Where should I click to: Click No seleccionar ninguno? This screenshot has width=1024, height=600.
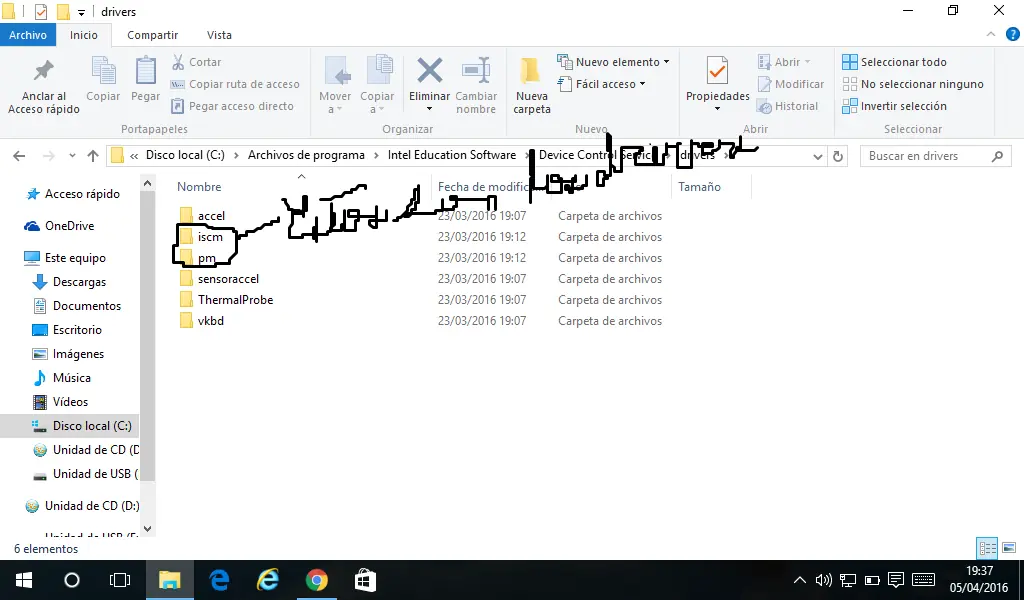pyautogui.click(x=913, y=84)
